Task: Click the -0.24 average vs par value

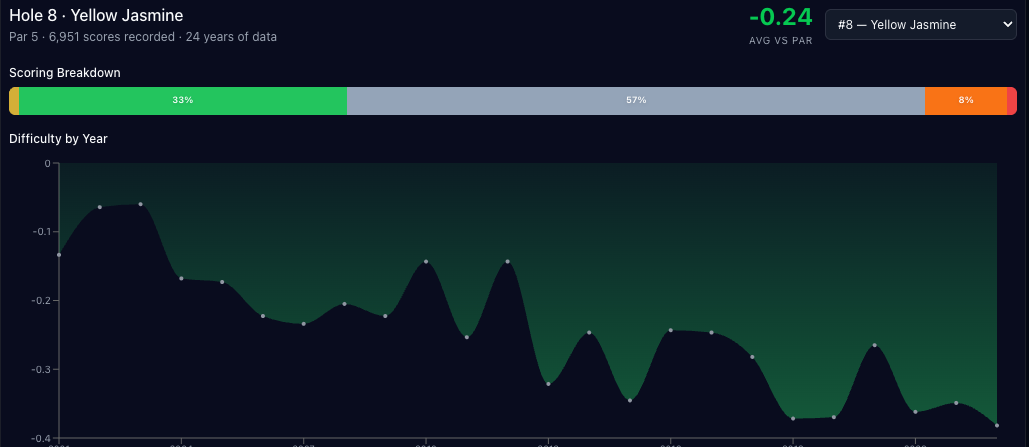Action: click(x=780, y=19)
